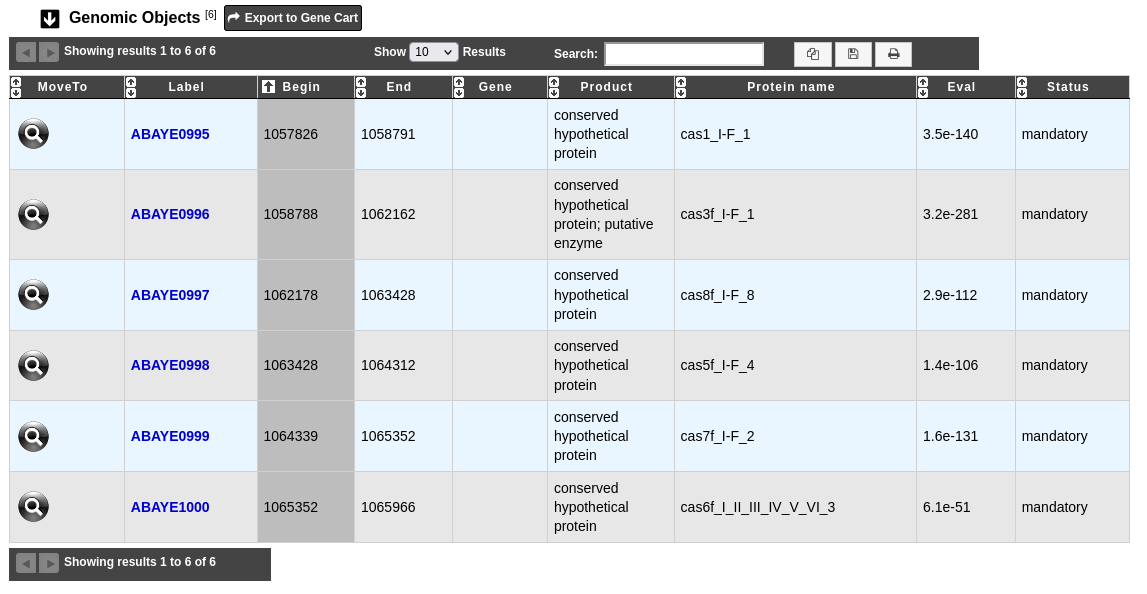The height and width of the screenshot is (594, 1147).
Task: Select protein name cas3f_I-F_1
Action: click(x=717, y=214)
